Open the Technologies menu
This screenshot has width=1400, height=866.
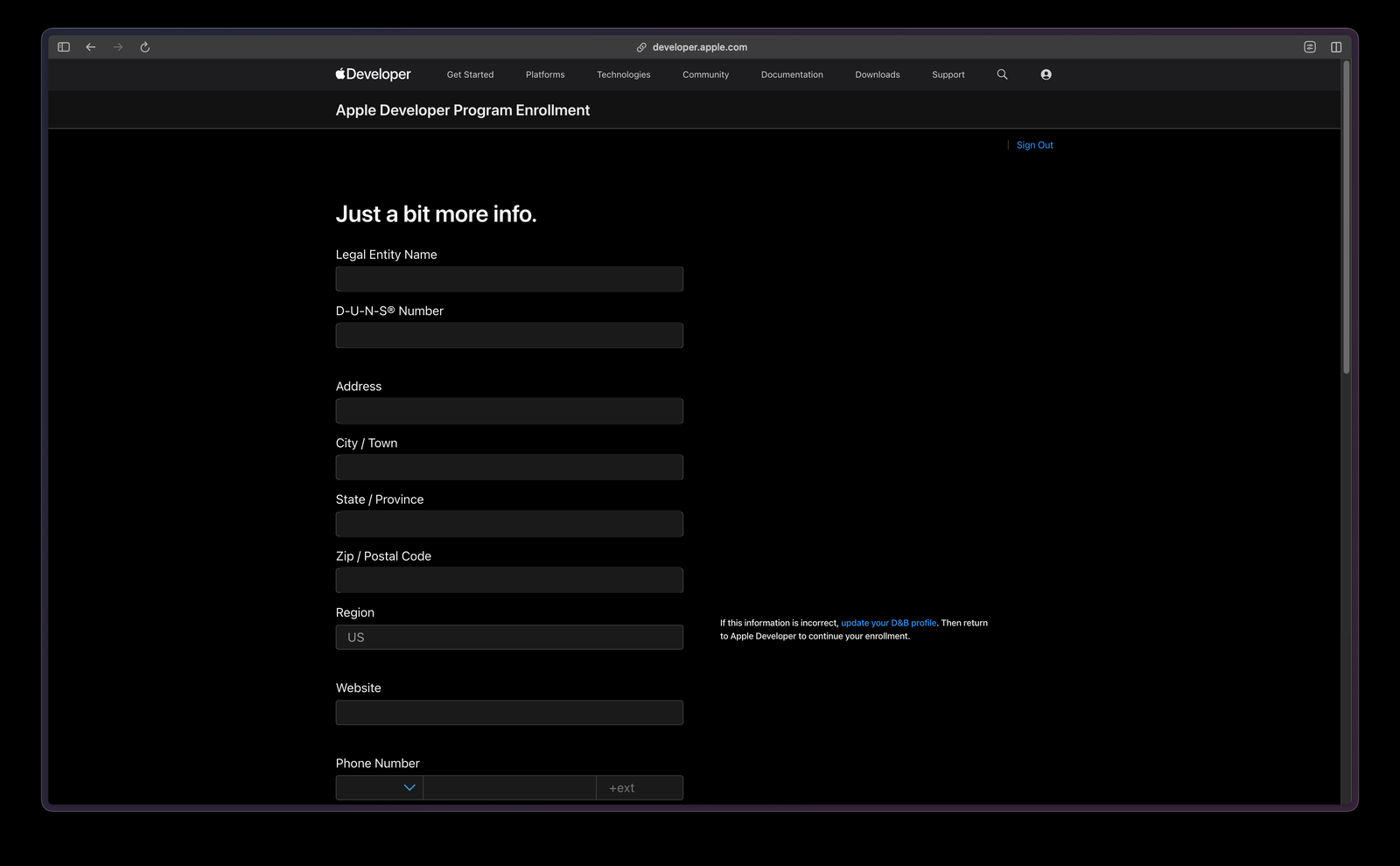pyautogui.click(x=624, y=75)
